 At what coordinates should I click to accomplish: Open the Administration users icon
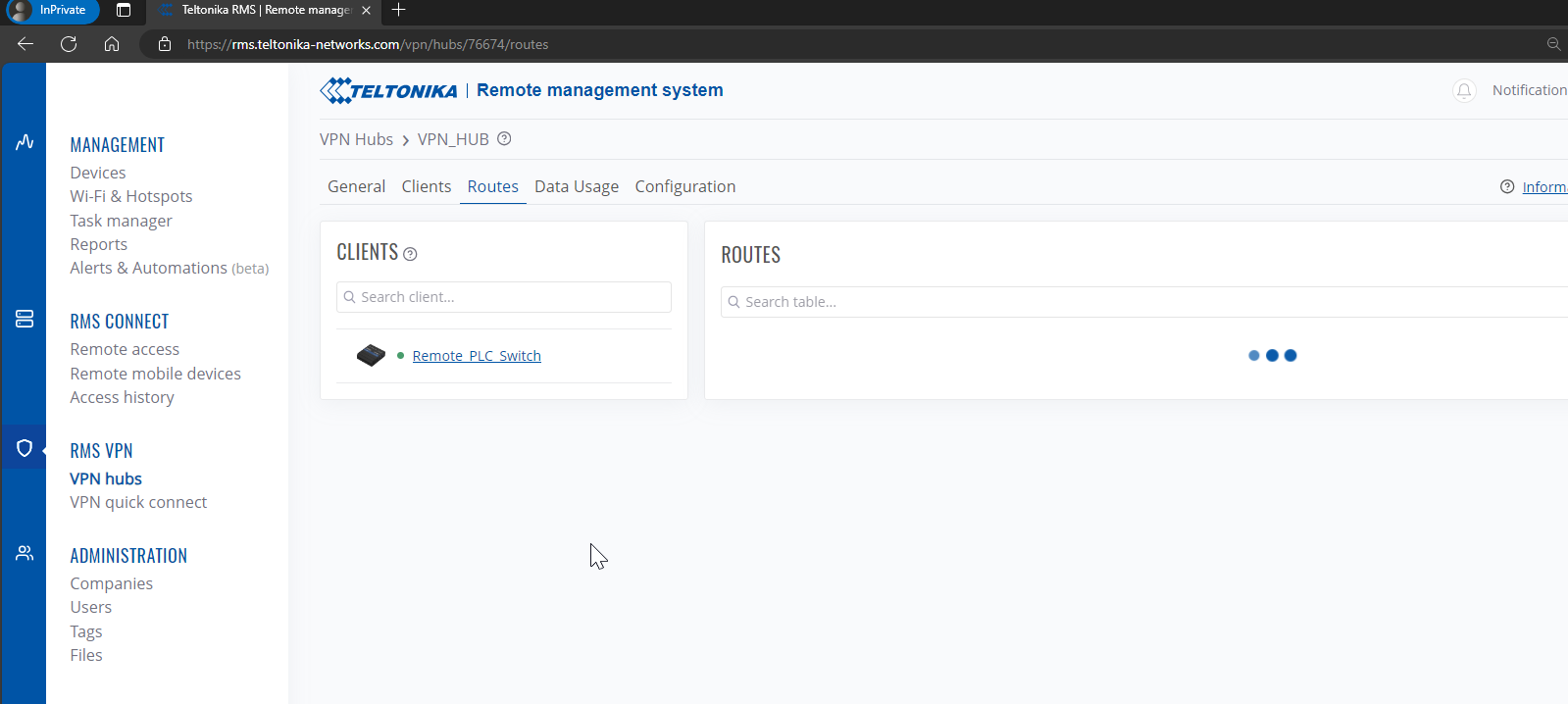pyautogui.click(x=25, y=553)
